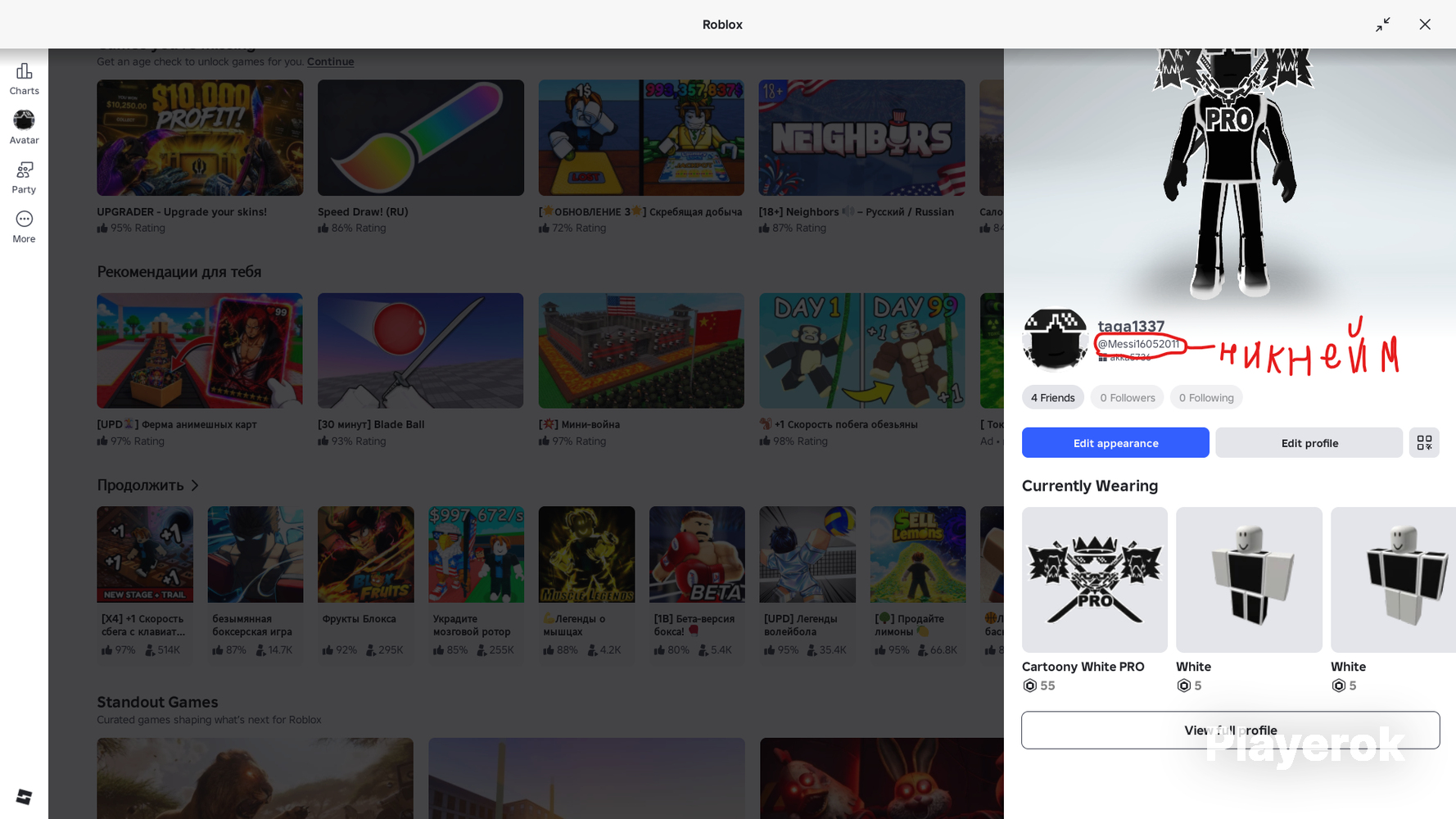1456x819 pixels.
Task: Open the Легенды о мышцах thumbnail
Action: tap(586, 554)
